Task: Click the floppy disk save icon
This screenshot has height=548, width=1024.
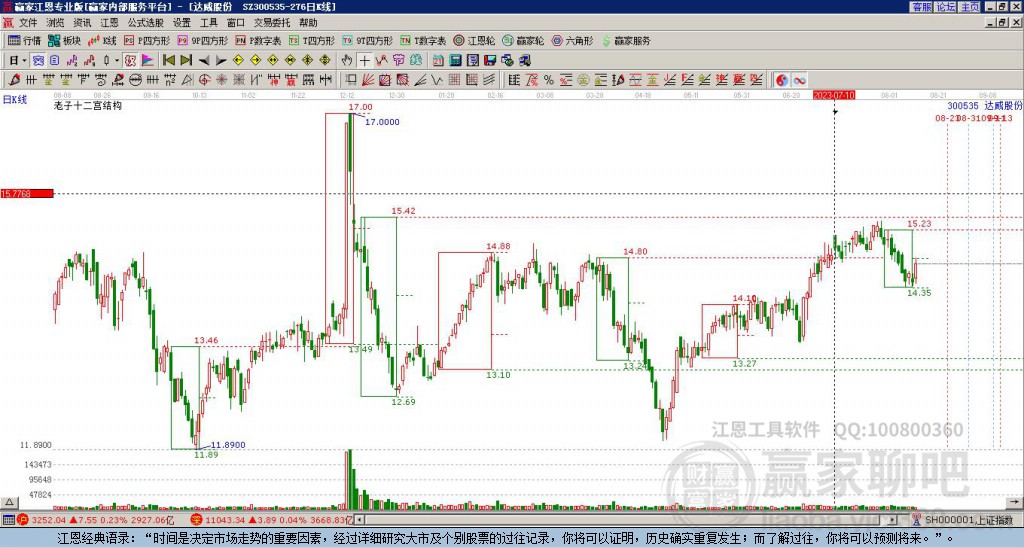Action: tap(490, 61)
